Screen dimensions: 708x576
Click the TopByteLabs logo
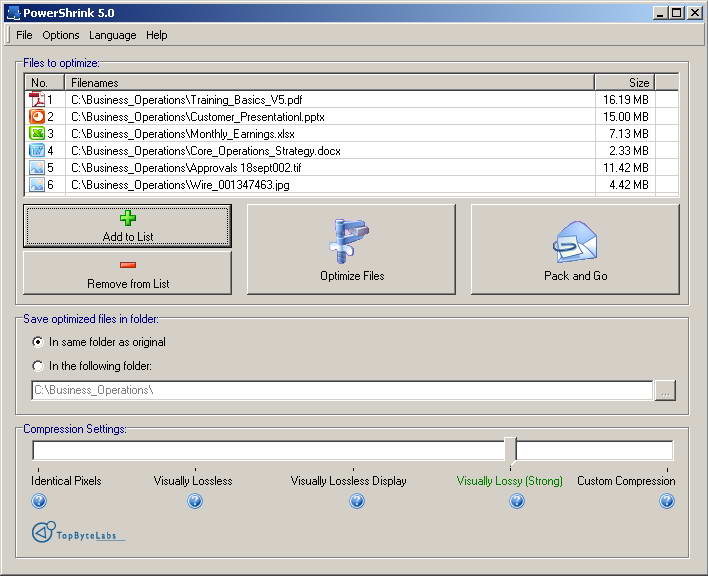(x=78, y=533)
